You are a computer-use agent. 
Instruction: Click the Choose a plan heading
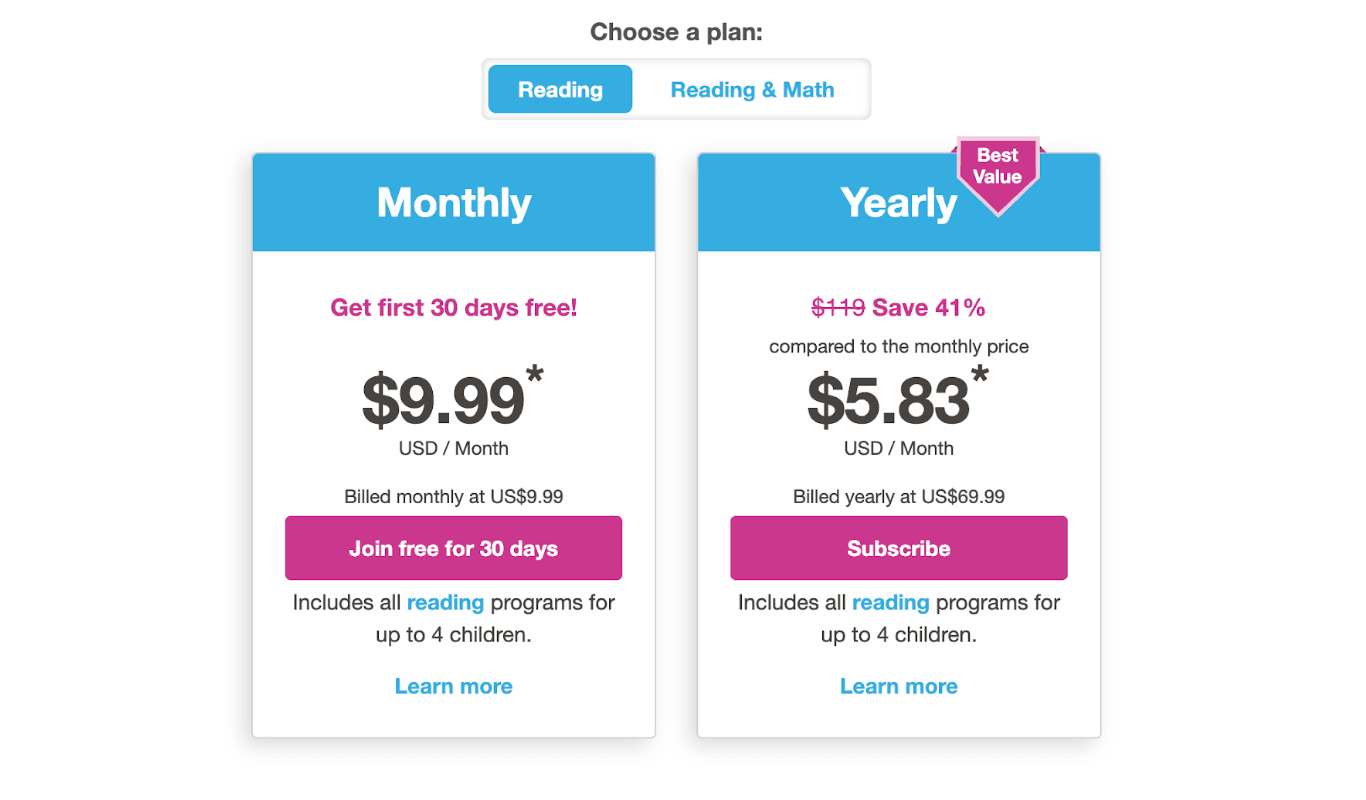click(x=676, y=31)
